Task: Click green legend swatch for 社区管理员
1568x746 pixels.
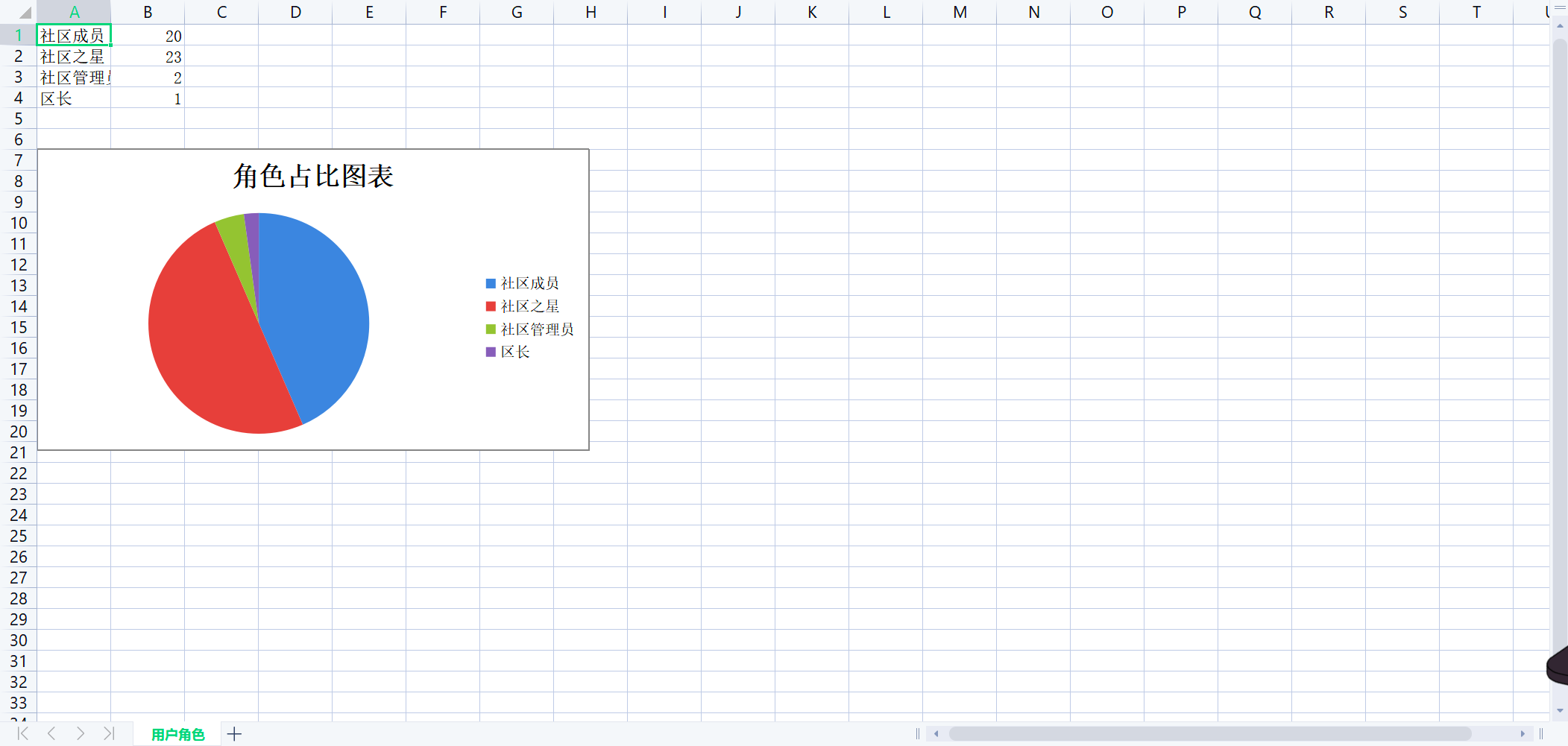Action: click(x=491, y=329)
